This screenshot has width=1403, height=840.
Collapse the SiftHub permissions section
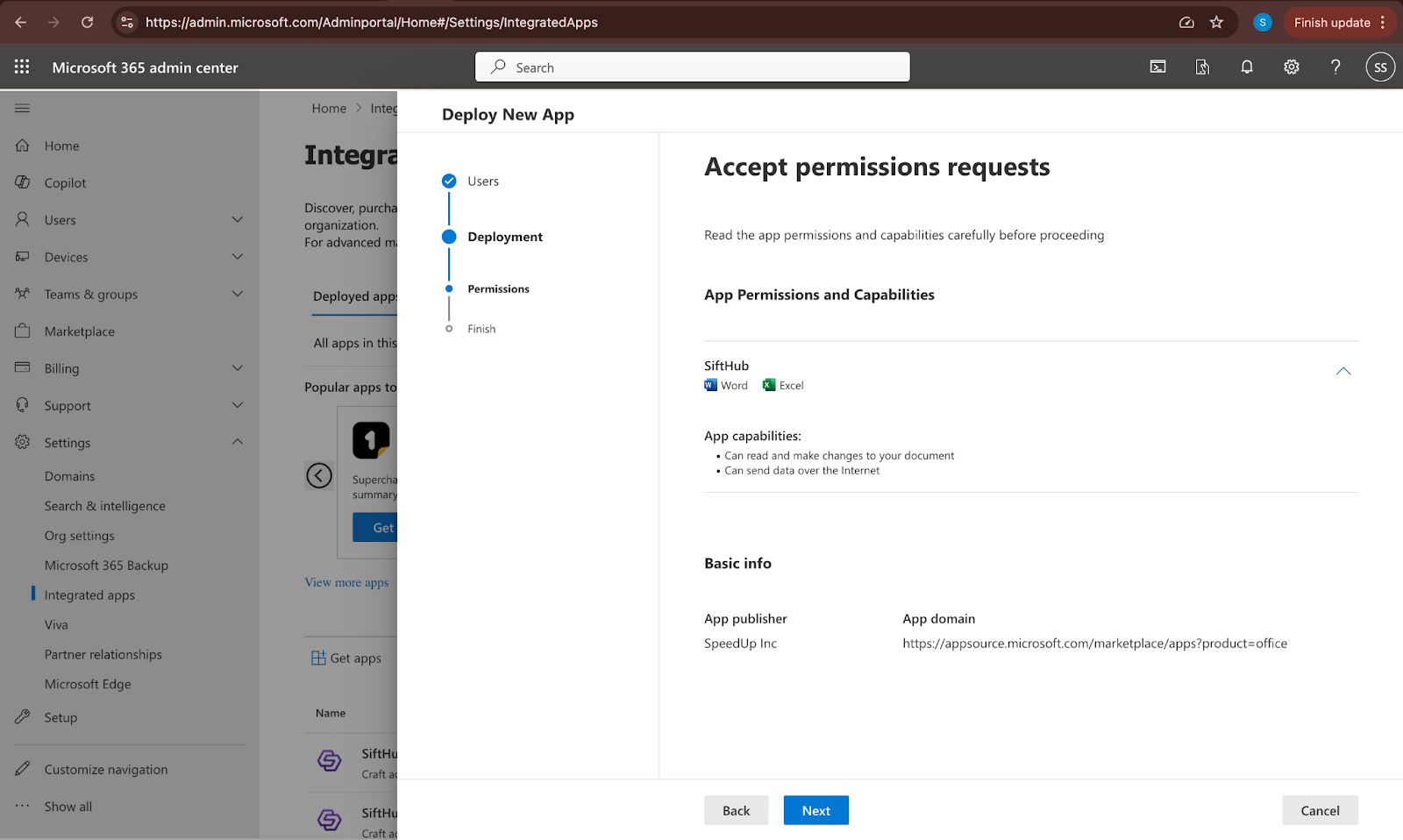tap(1342, 372)
